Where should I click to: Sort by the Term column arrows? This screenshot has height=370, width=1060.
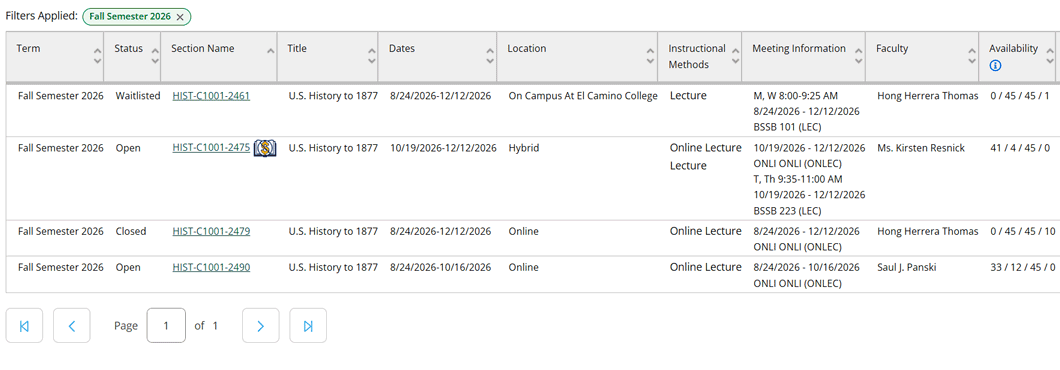point(97,56)
